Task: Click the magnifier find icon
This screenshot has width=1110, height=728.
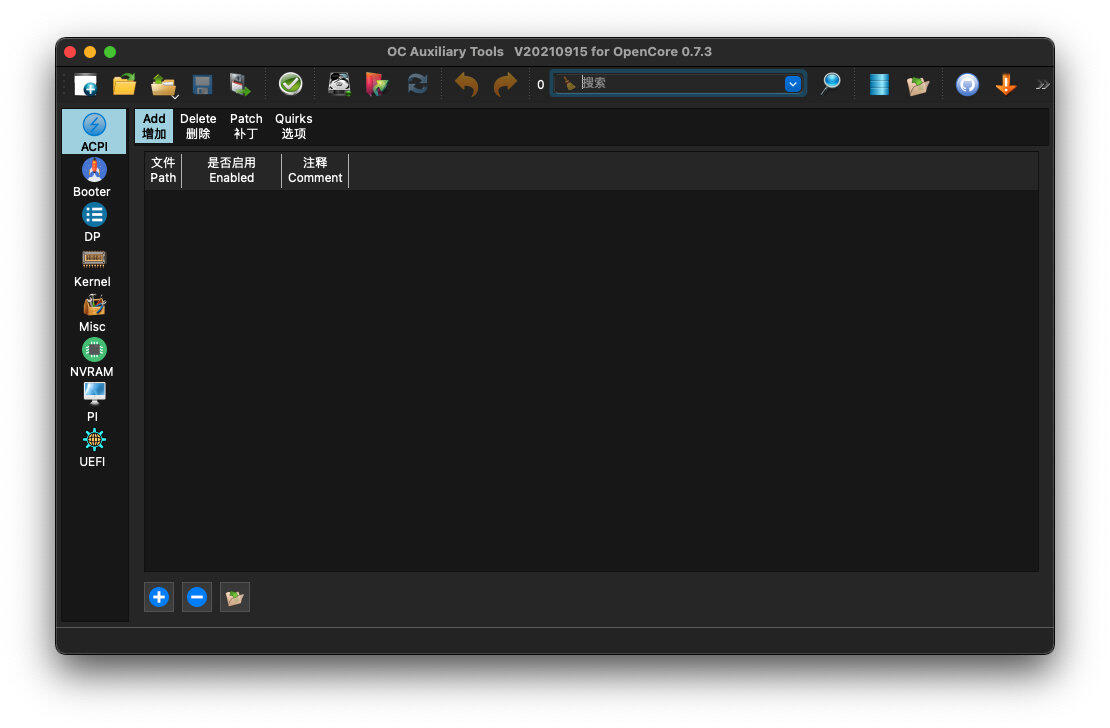Action: (830, 84)
